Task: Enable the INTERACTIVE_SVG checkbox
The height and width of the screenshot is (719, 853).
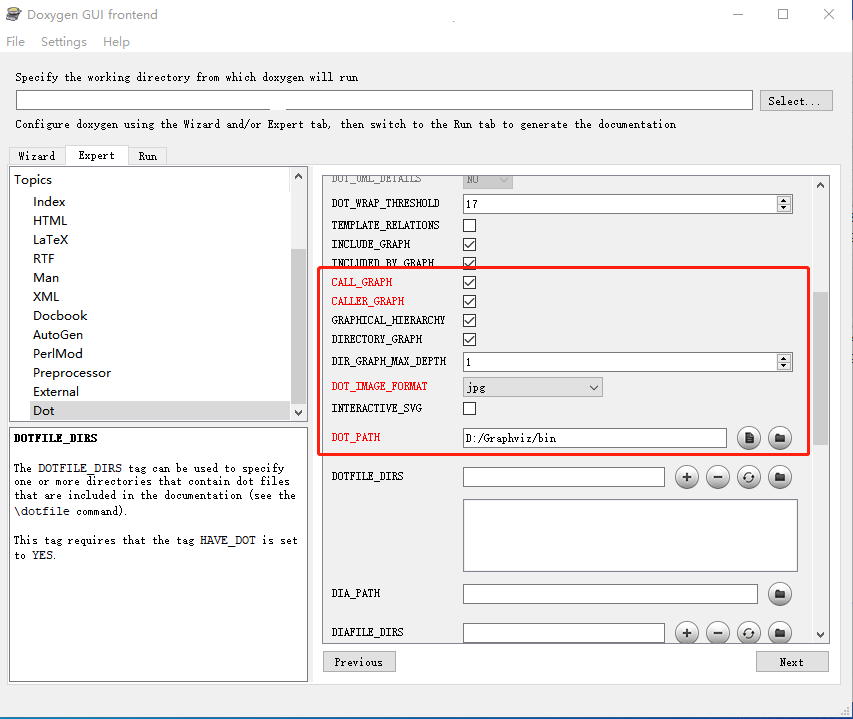Action: coord(469,408)
